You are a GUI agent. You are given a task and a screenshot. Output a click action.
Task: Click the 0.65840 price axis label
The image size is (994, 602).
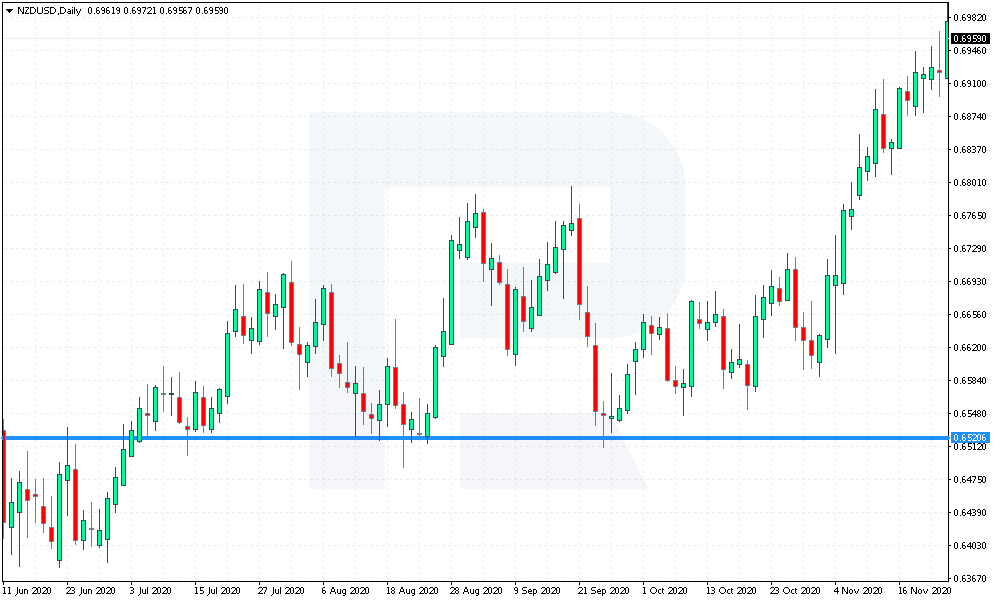point(971,380)
